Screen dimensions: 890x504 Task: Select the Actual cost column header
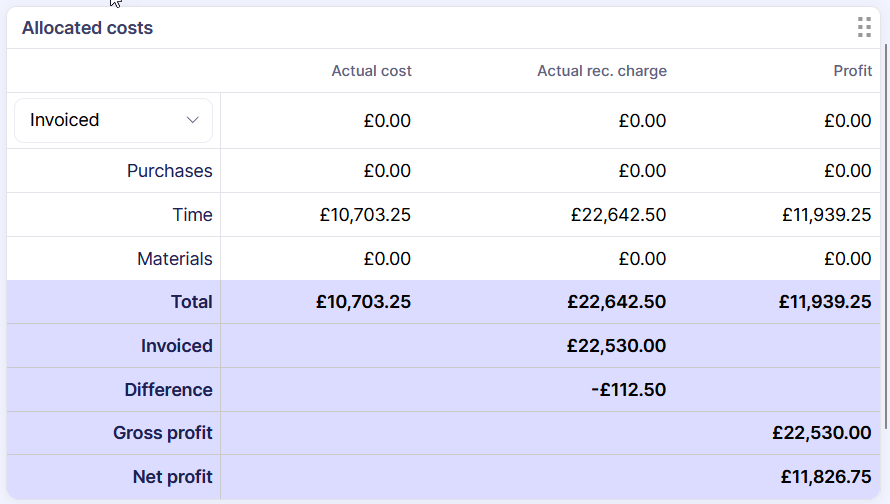point(371,71)
